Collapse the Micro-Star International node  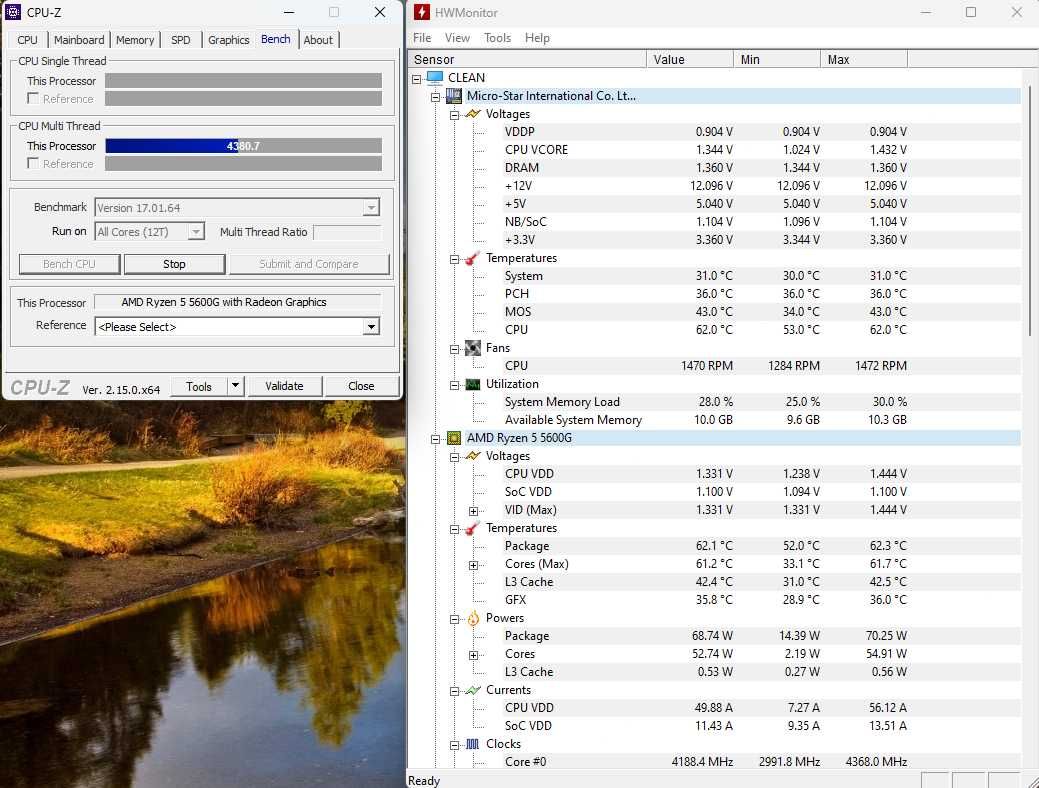[x=435, y=97]
